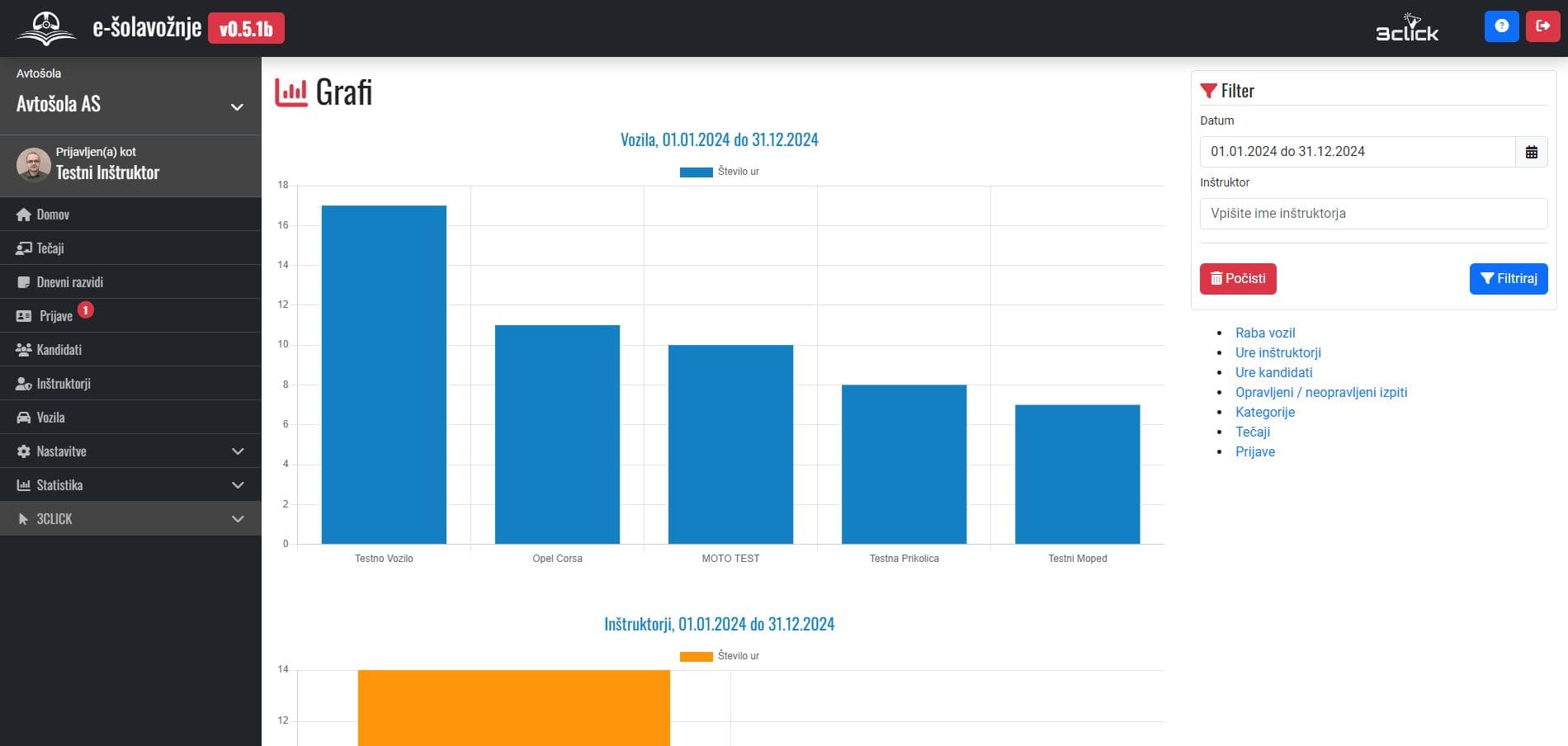This screenshot has width=1568, height=746.
Task: Open the Kandidati menu item
Action: 130,350
